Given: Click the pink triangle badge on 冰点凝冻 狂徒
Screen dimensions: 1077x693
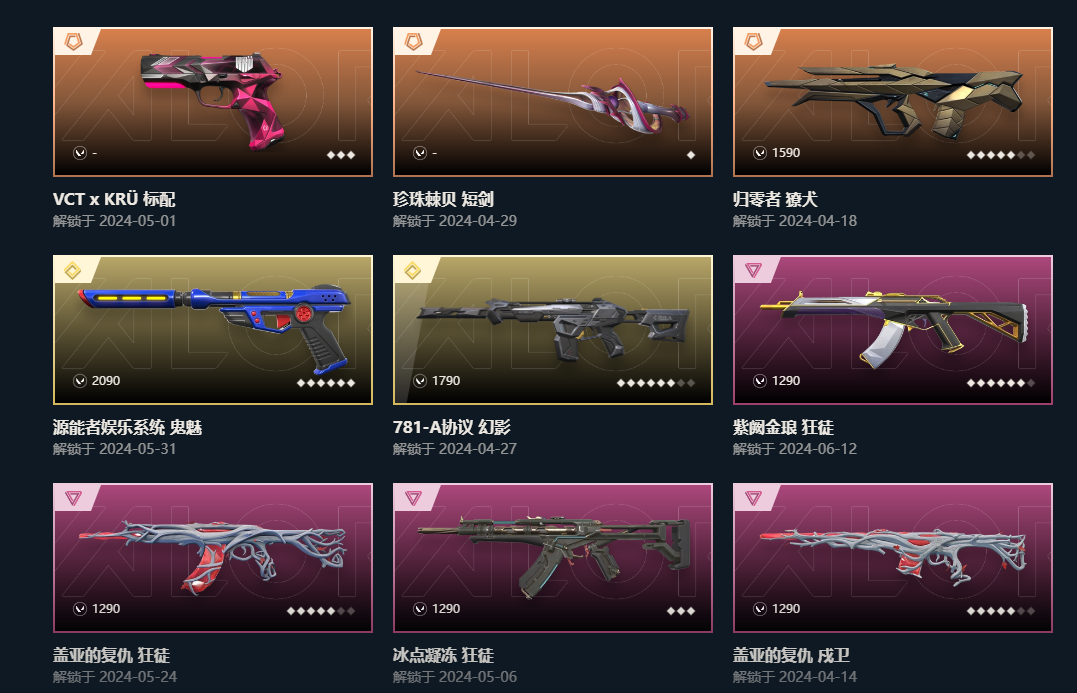Looking at the screenshot, I should tap(413, 498).
